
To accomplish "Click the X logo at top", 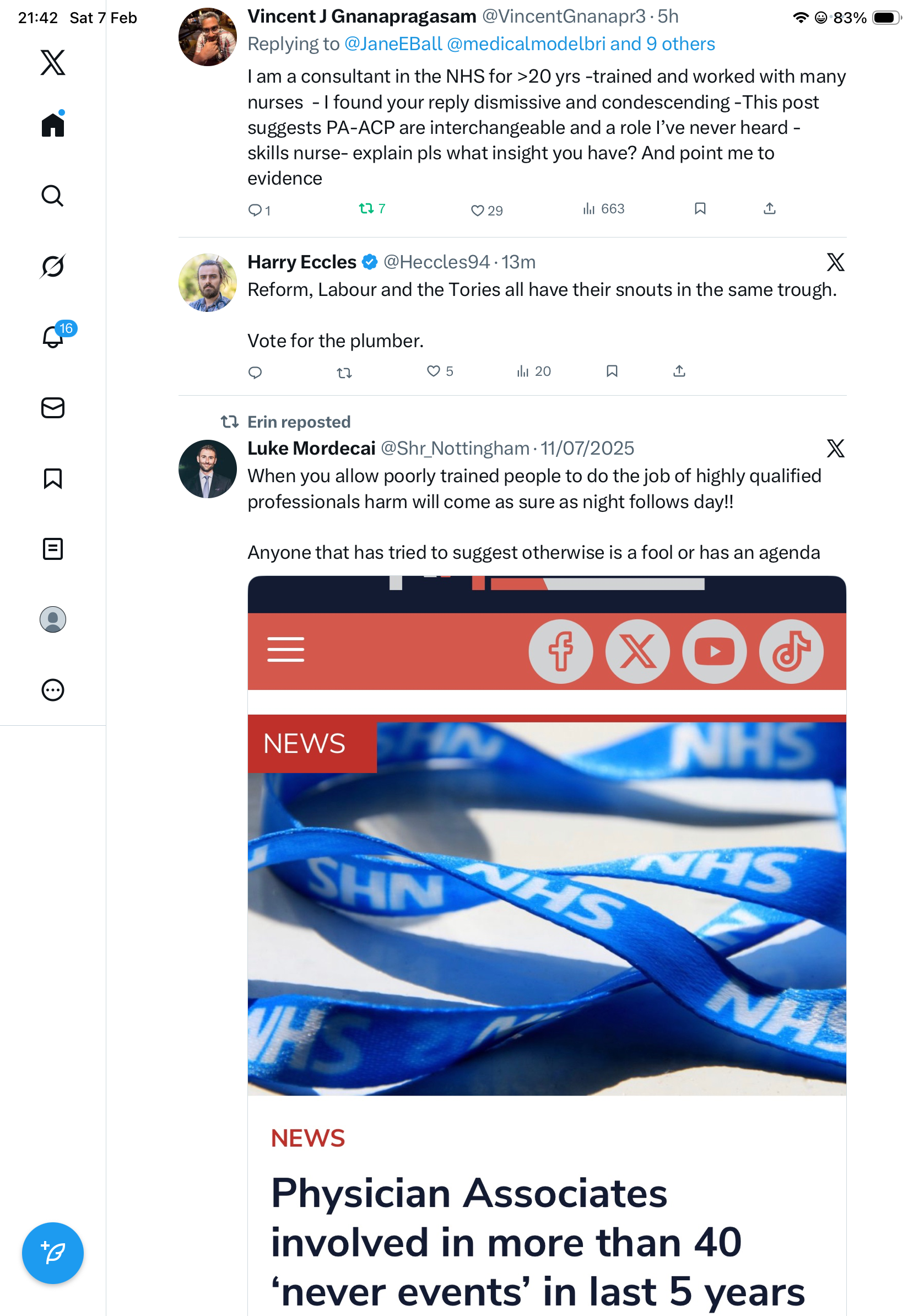I will tap(53, 62).
